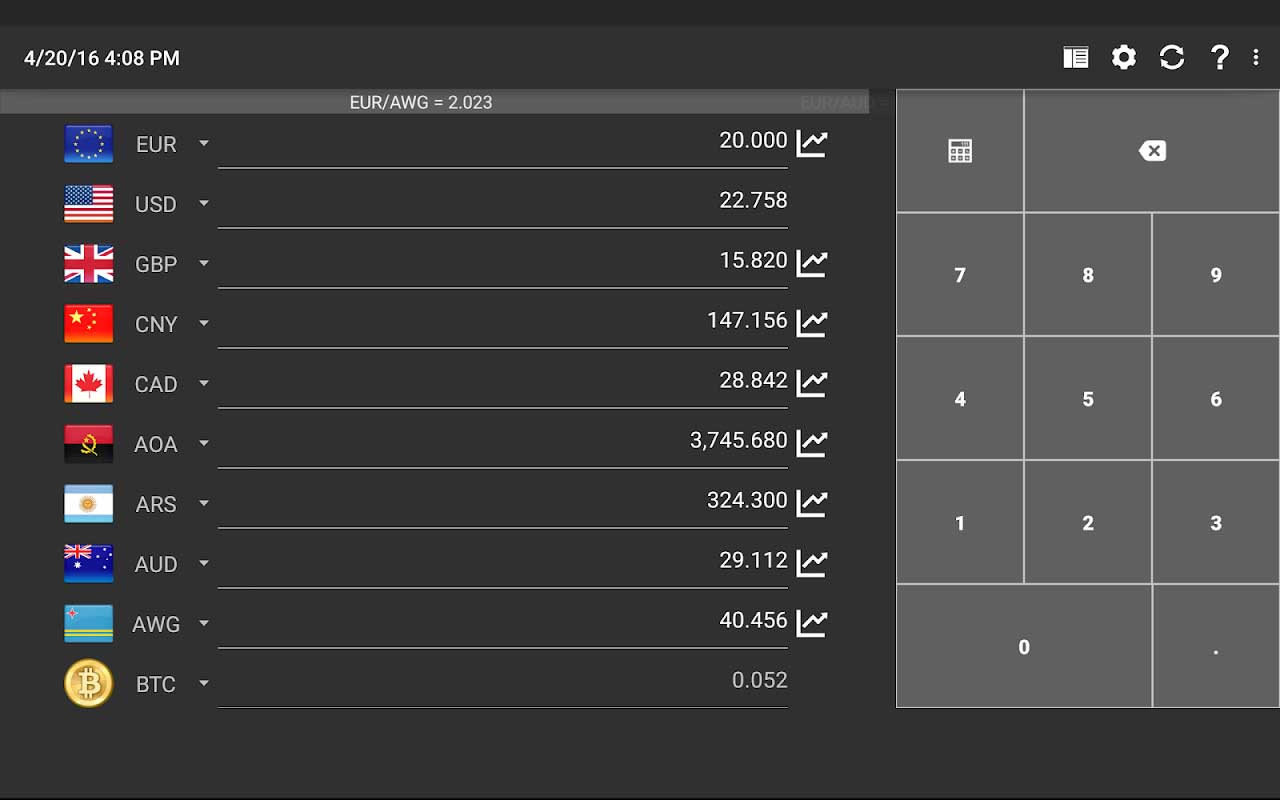
Task: Open the rate chart for GBP
Action: (x=812, y=263)
